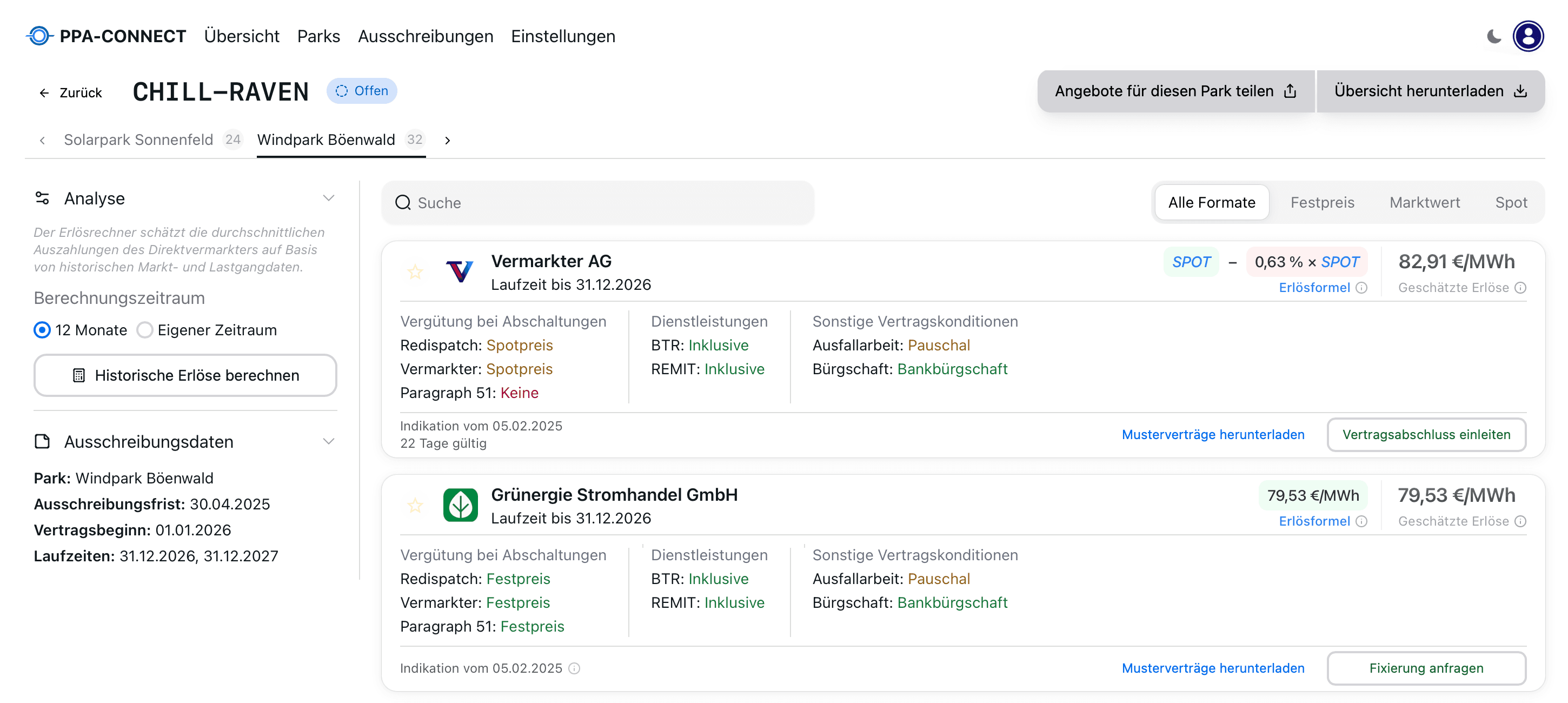Click Historische Erlöse berechnen button
This screenshot has width=1568, height=703.
185,375
